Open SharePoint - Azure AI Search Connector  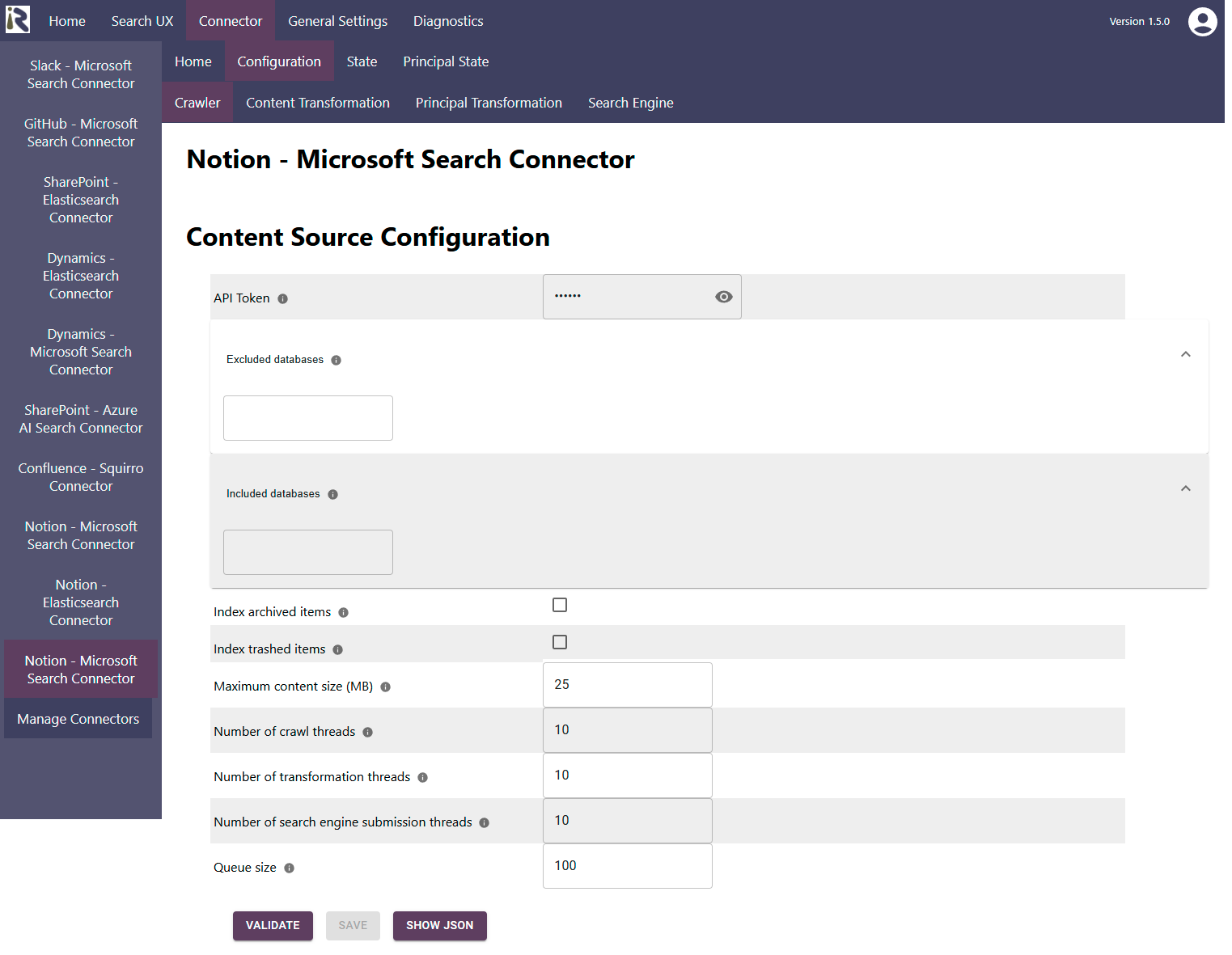pyautogui.click(x=81, y=419)
